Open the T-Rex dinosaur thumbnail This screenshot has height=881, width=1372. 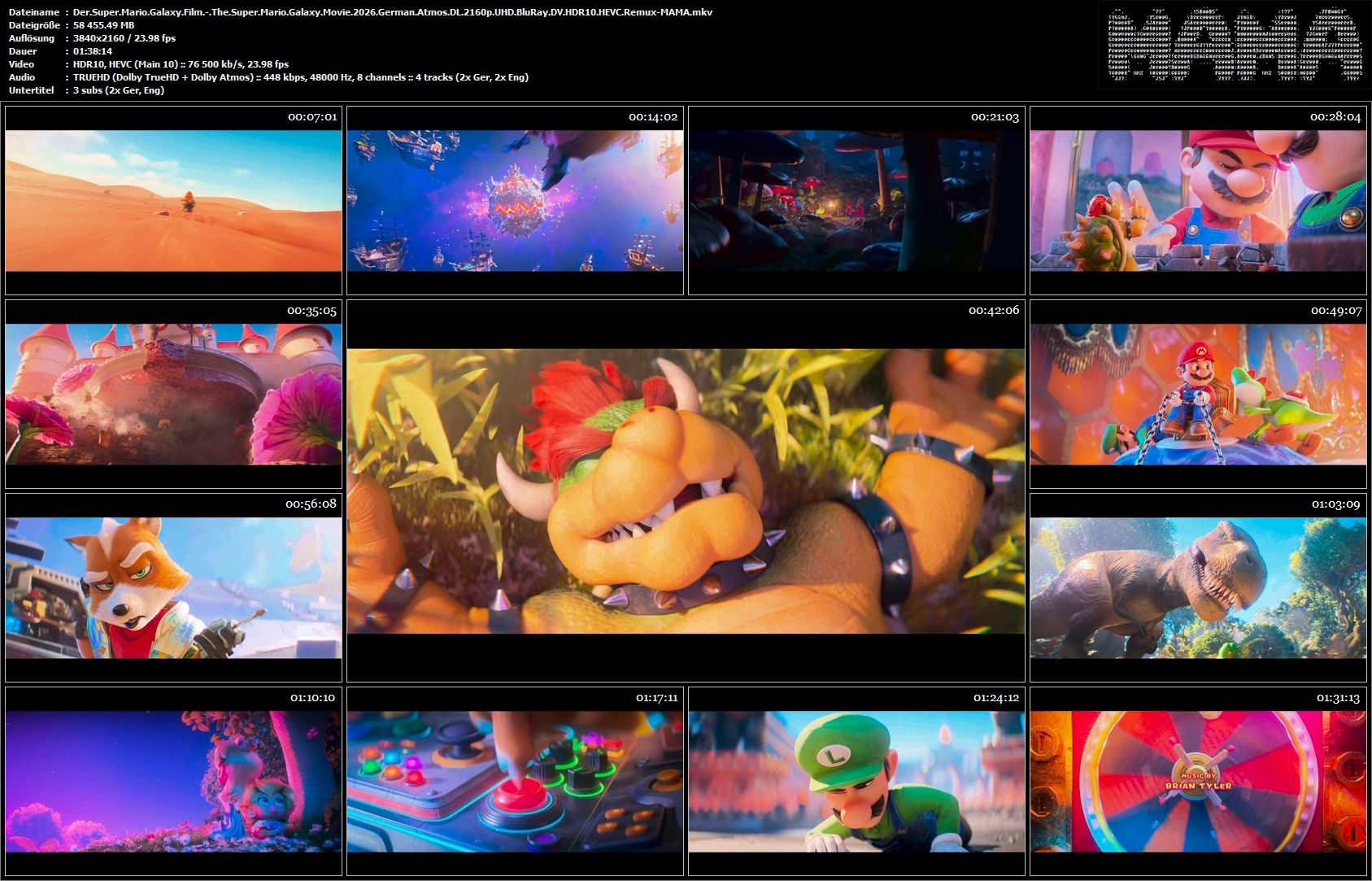point(1198,588)
